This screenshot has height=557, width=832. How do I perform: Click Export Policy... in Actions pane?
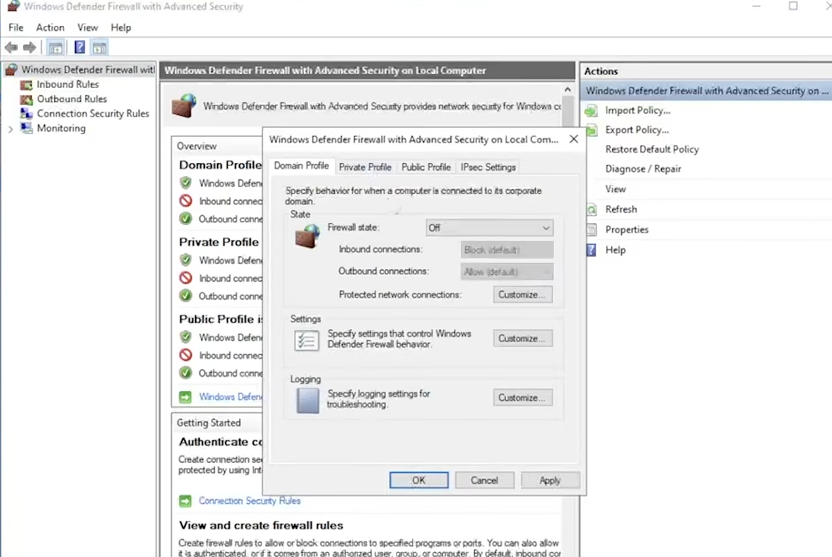point(637,130)
